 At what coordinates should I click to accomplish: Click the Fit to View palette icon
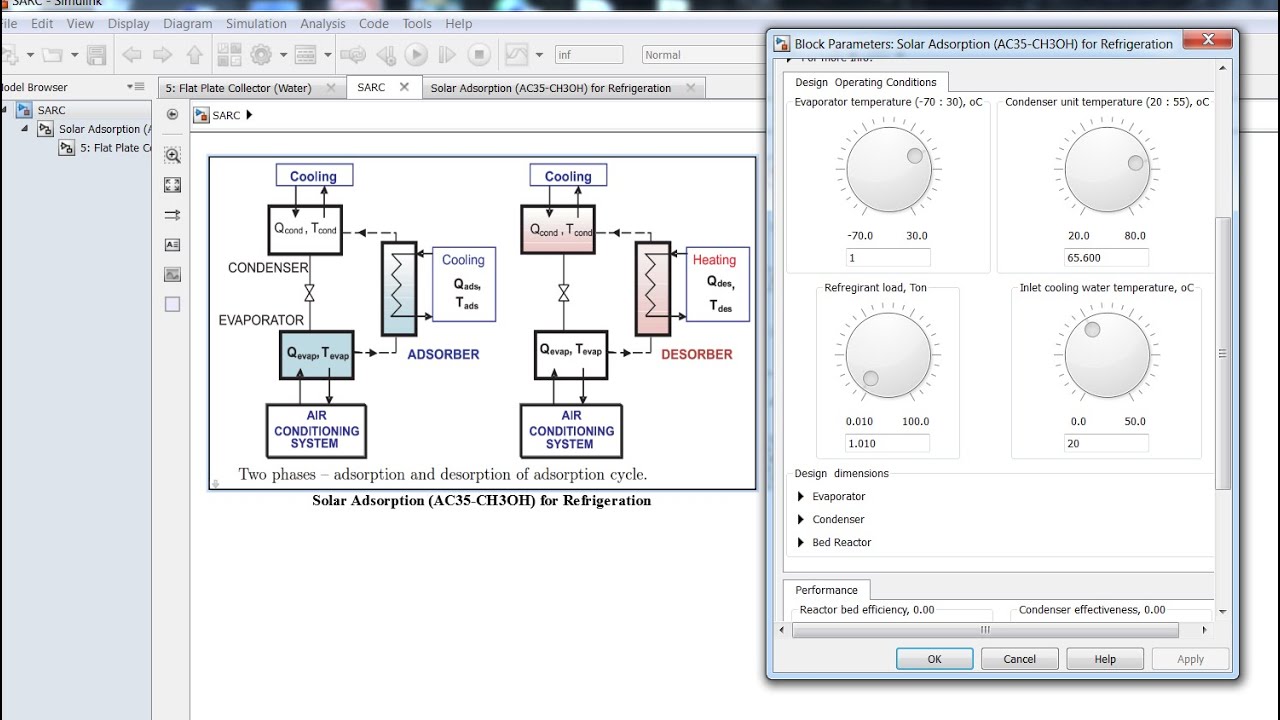(172, 185)
